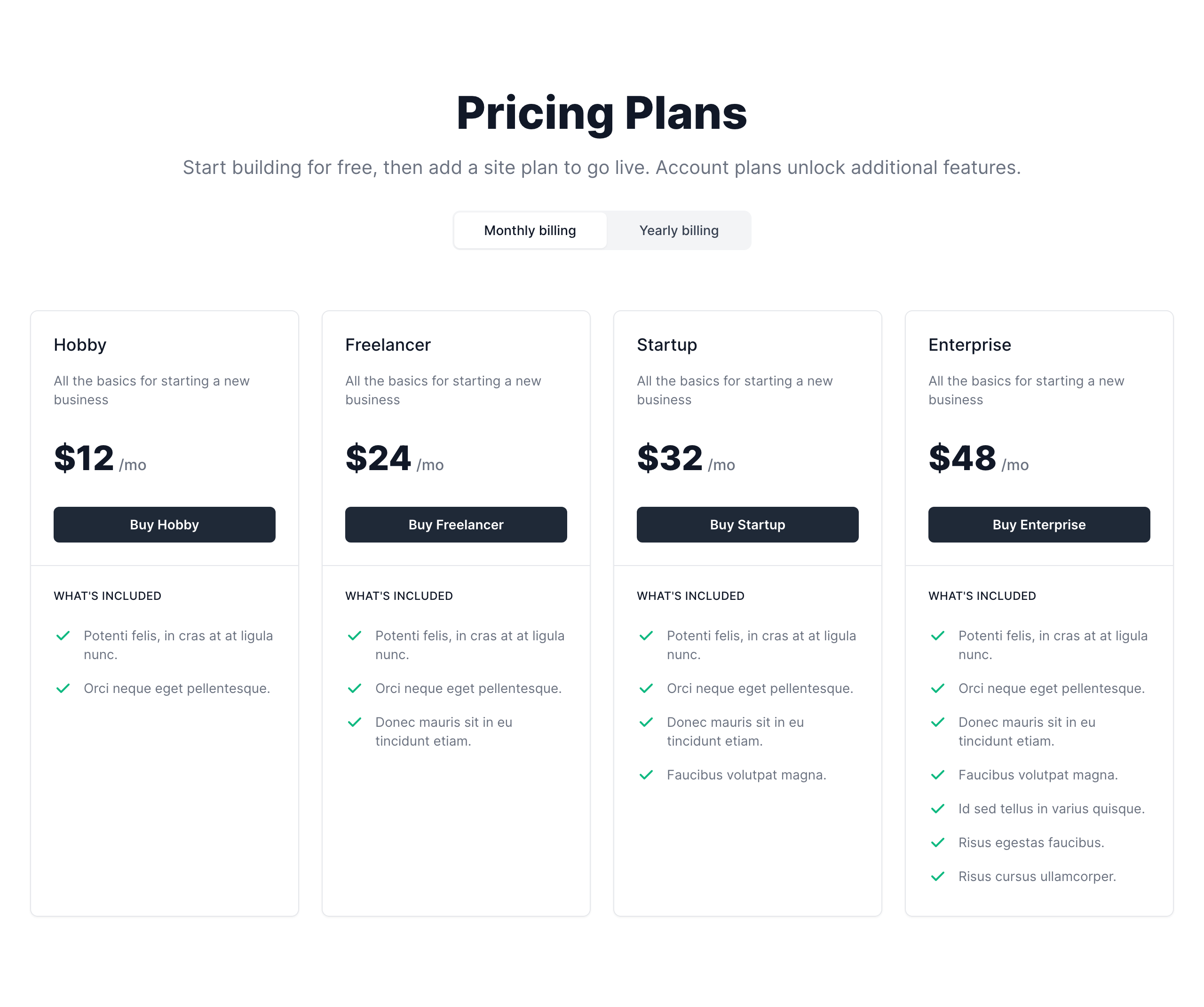The height and width of the screenshot is (1007, 1204).
Task: Click the Freelancer plan title
Action: [x=388, y=345]
